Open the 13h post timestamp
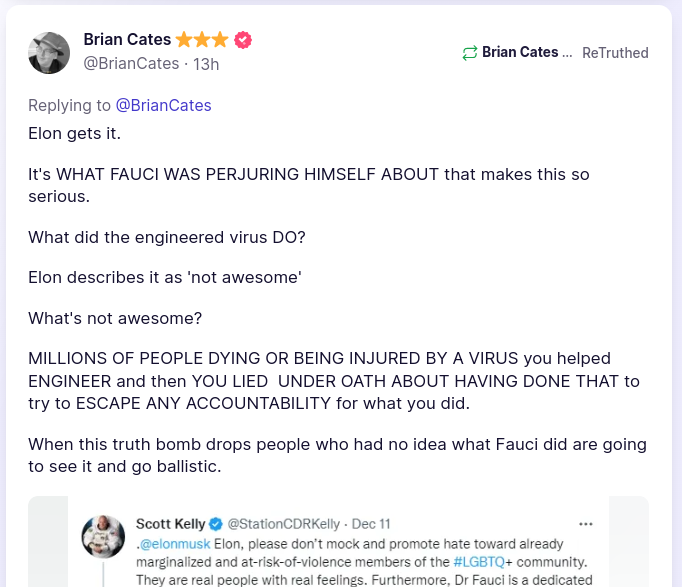The image size is (682, 587). point(206,64)
